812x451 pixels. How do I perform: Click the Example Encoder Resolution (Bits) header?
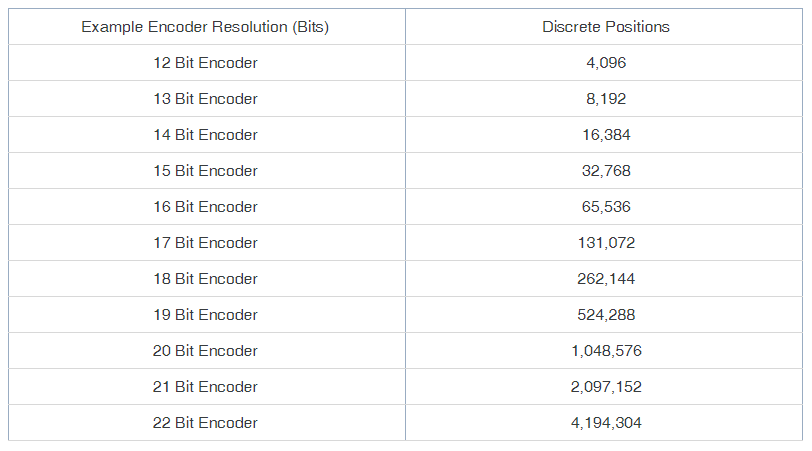pos(205,27)
